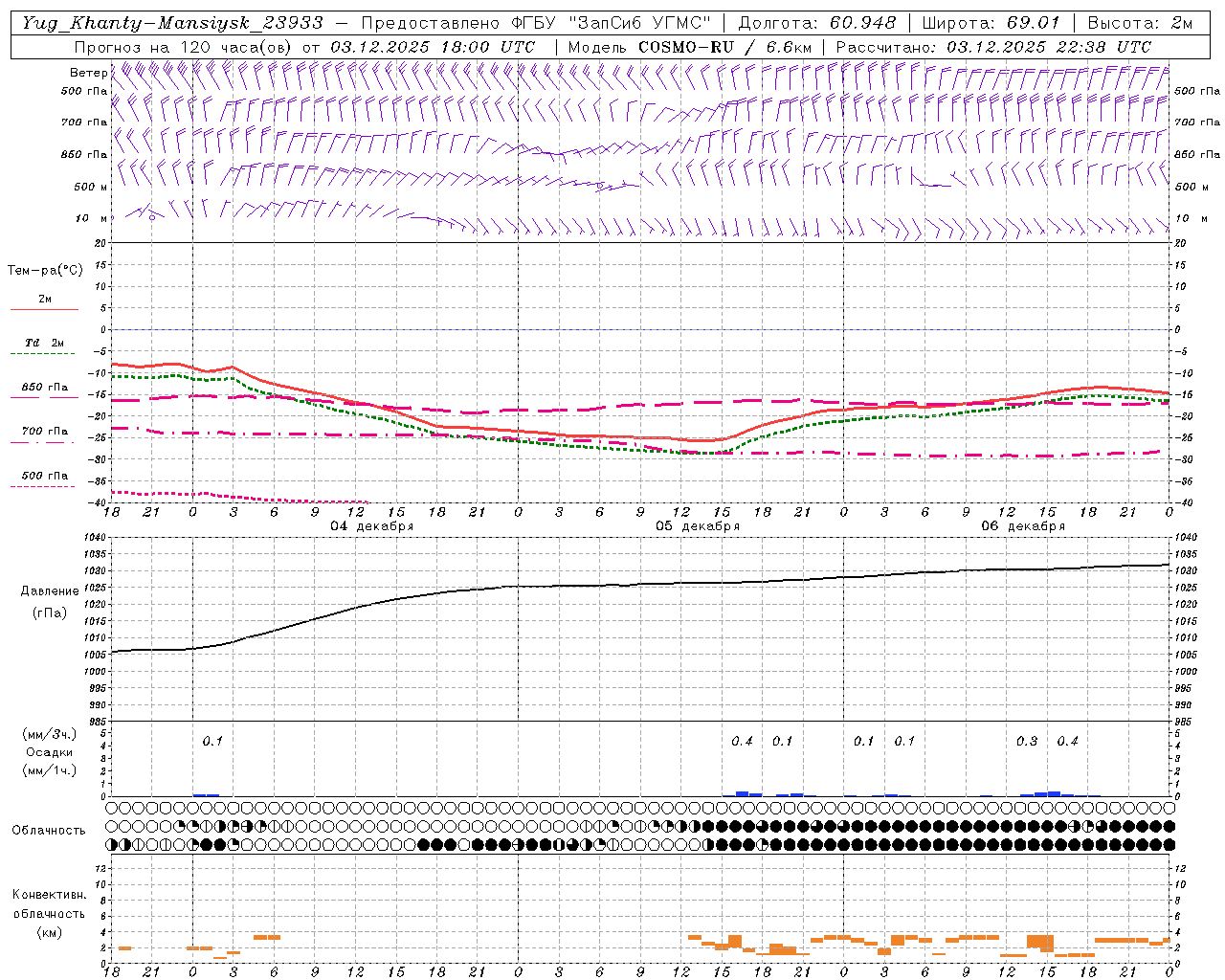Image resolution: width=1225 pixels, height=980 pixels.
Task: Click the (мм/1ч.) precipitation unit label
Action: click(50, 770)
